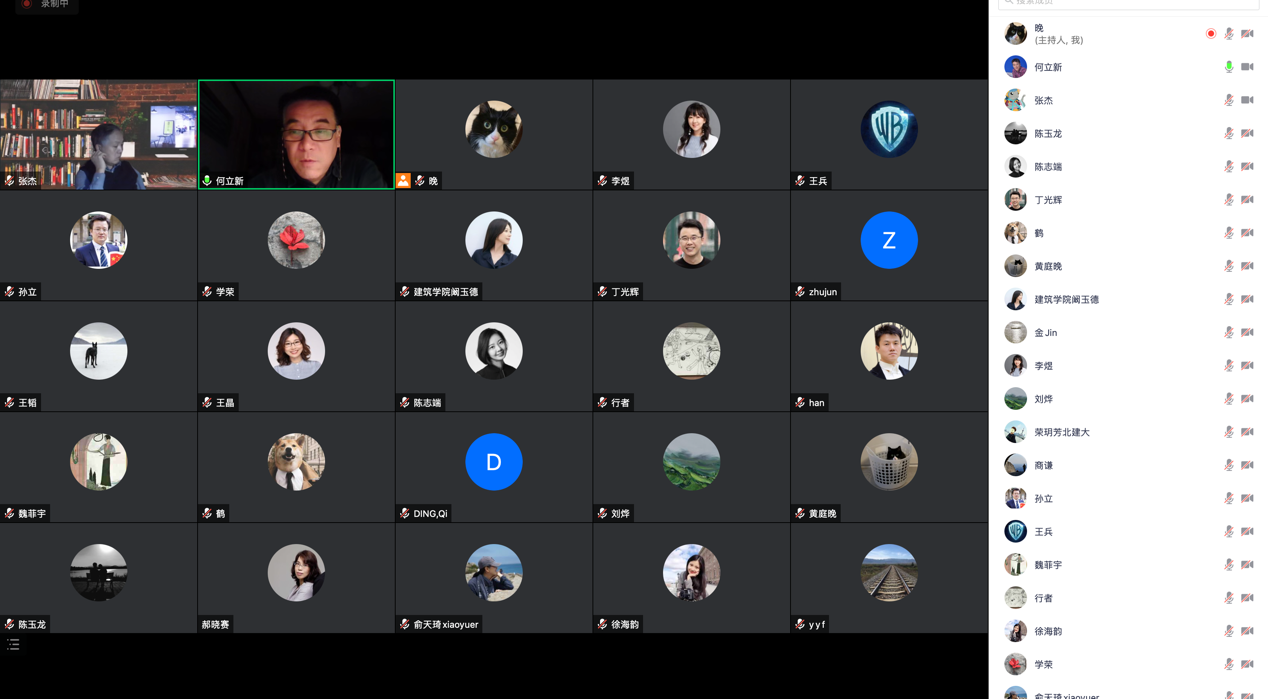Select 金 Jin in the member list
Viewport: 1268px width, 699px height.
[1046, 333]
